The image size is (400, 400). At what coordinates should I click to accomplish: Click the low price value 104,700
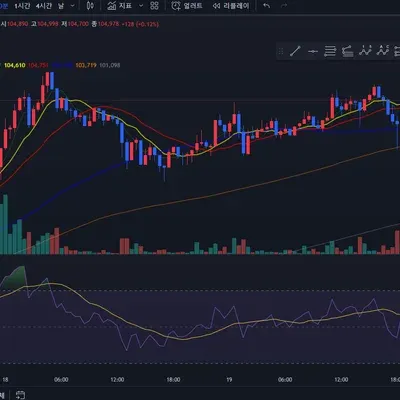pyautogui.click(x=78, y=24)
